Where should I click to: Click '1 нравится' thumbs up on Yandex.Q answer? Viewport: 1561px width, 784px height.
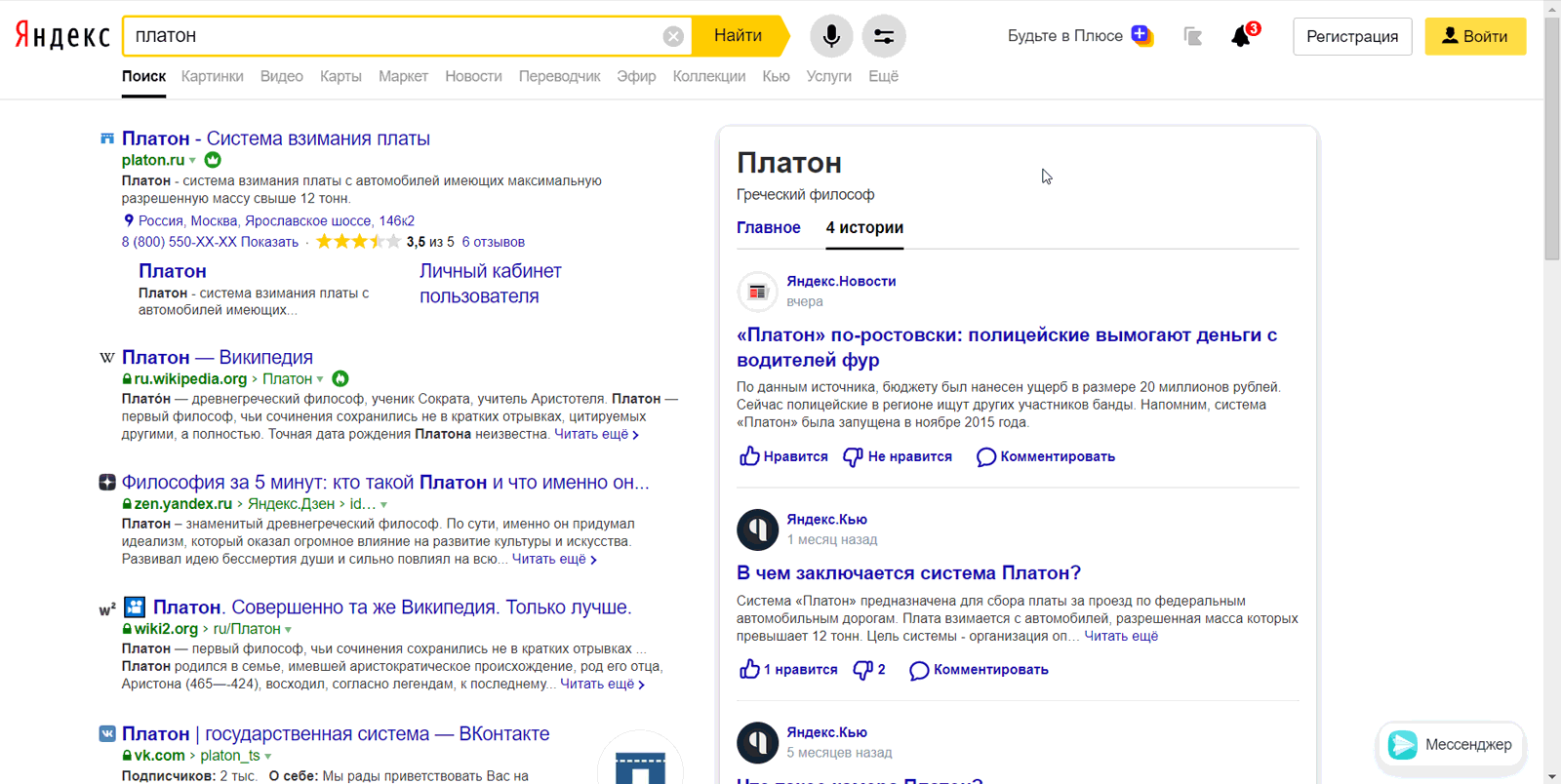[x=788, y=669]
